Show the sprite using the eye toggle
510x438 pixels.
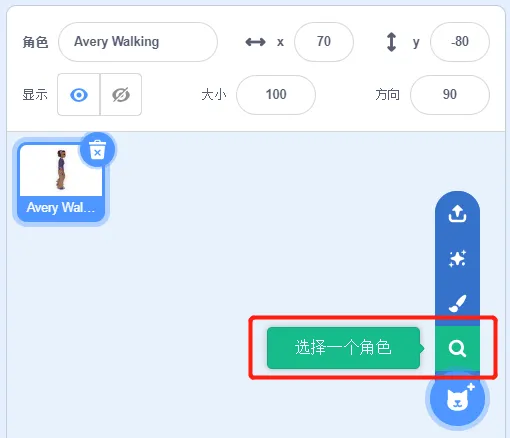click(79, 95)
